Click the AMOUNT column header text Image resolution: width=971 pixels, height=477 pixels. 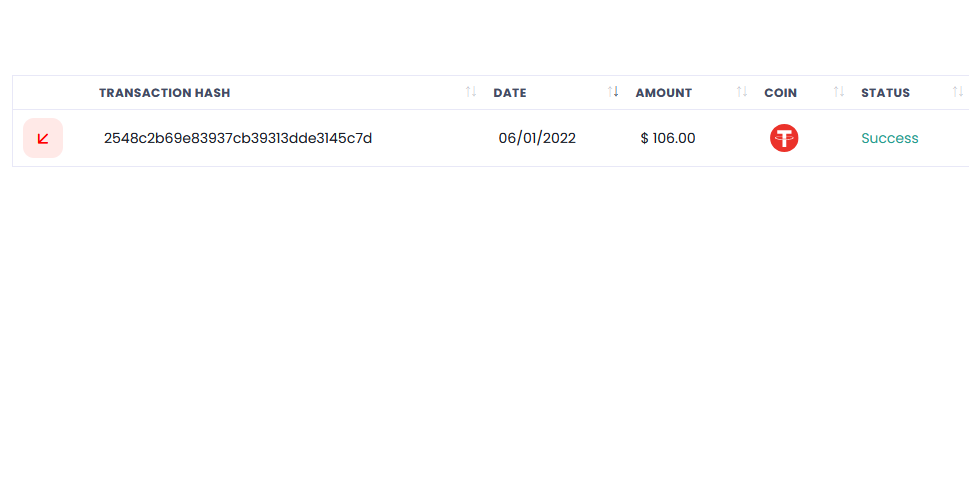click(664, 93)
